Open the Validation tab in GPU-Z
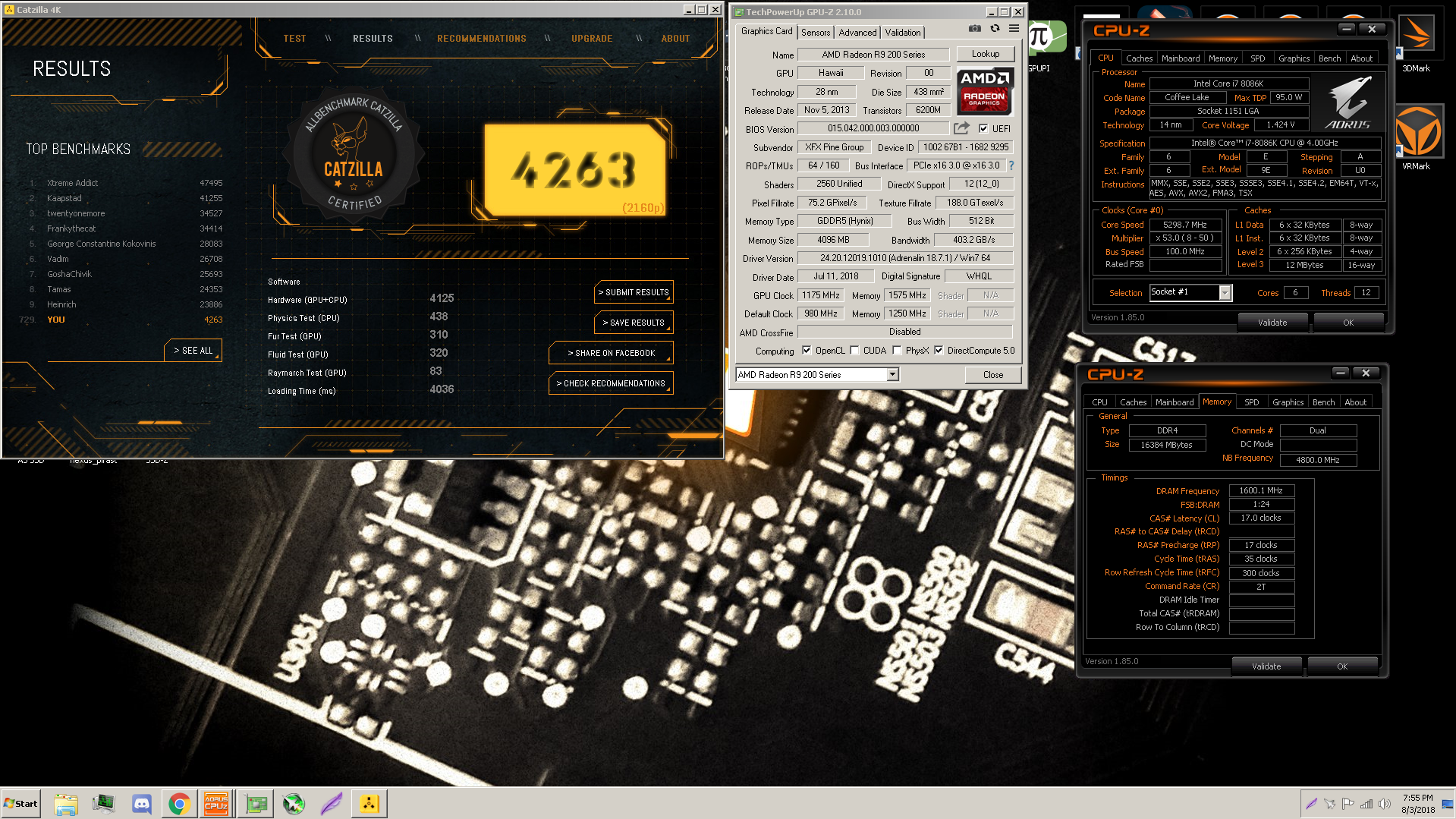The width and height of the screenshot is (1456, 819). tap(903, 32)
